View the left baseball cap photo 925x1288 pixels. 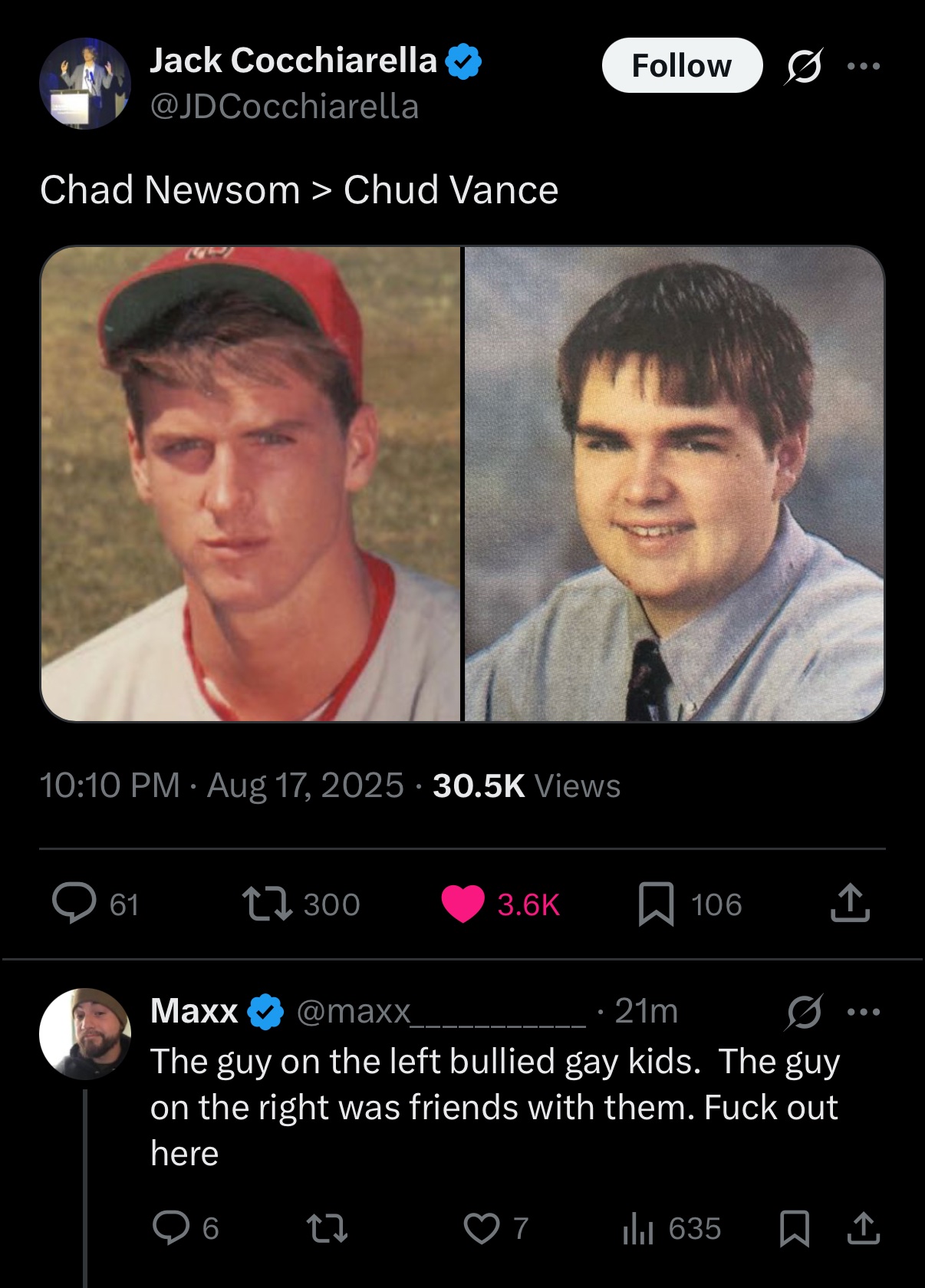point(251,484)
